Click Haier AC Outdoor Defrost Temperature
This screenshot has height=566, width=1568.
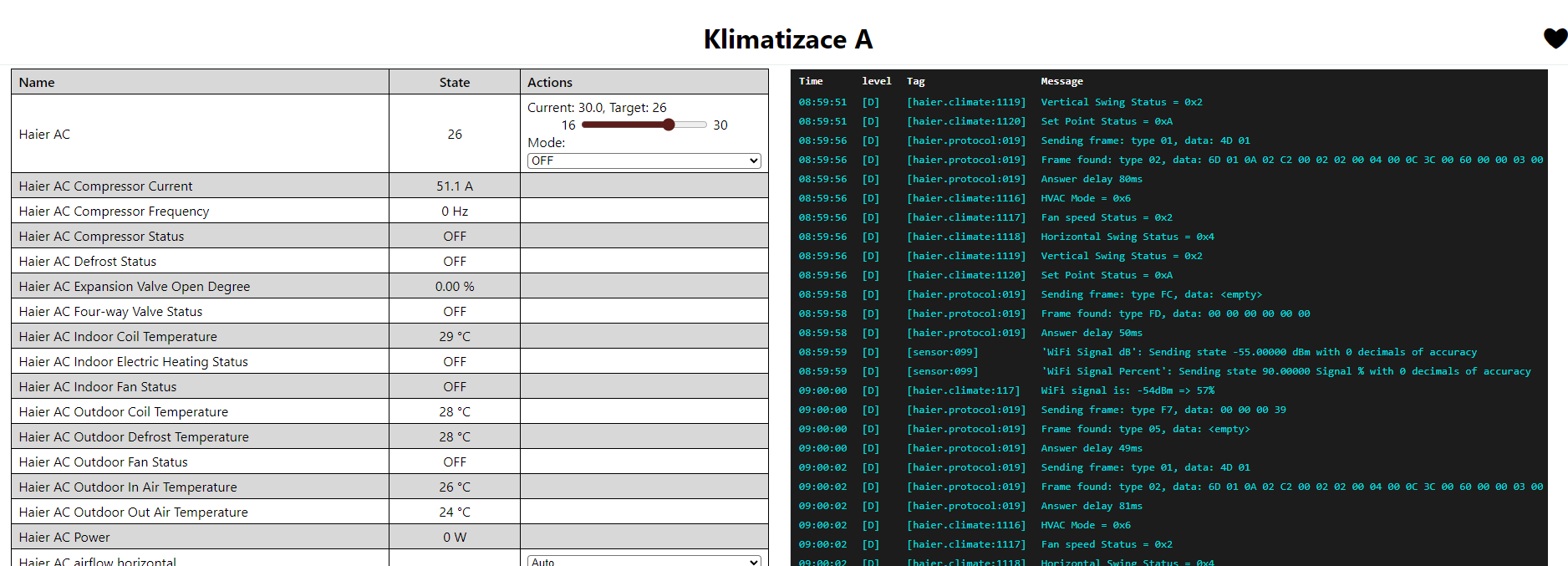(134, 436)
